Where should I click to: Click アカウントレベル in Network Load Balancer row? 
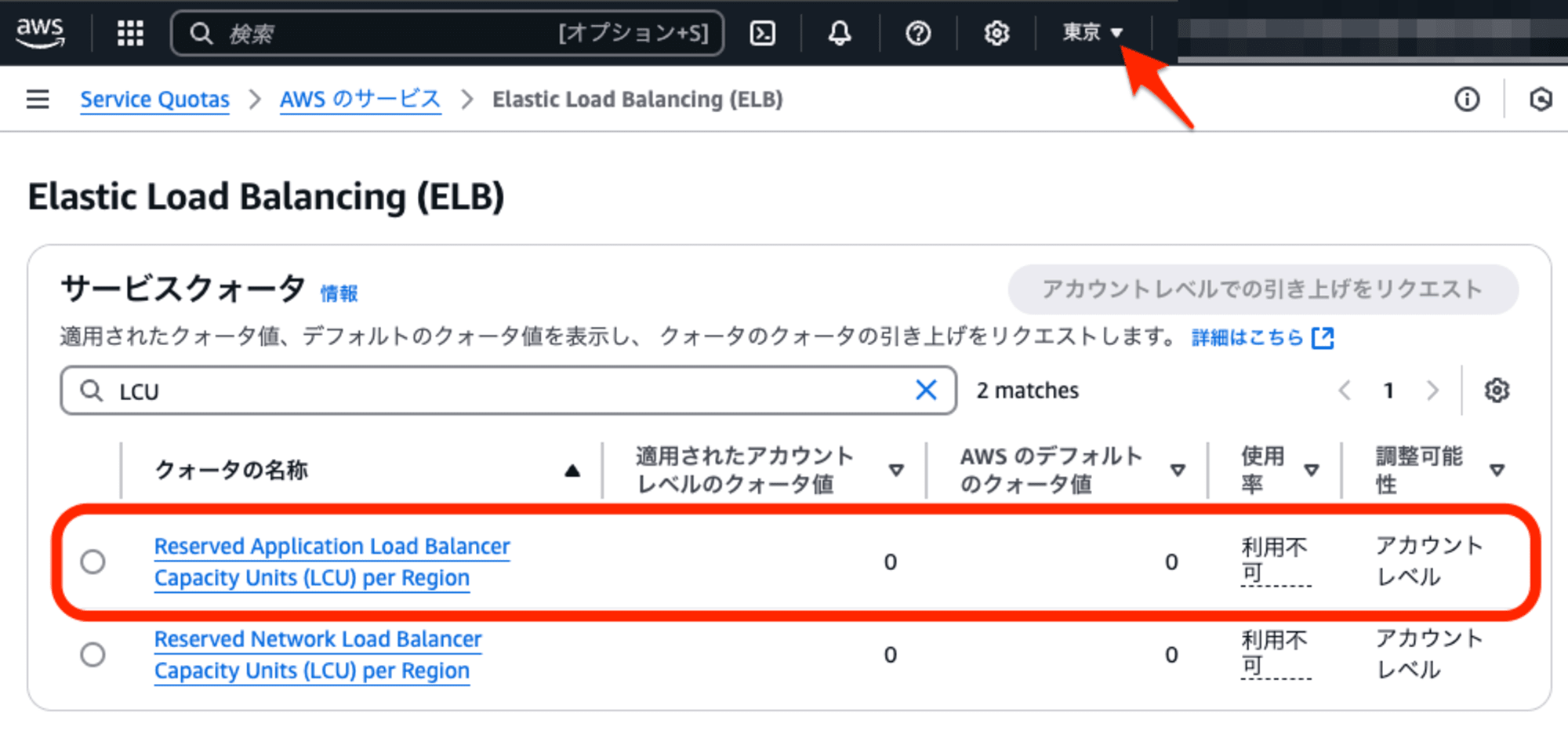[1429, 654]
